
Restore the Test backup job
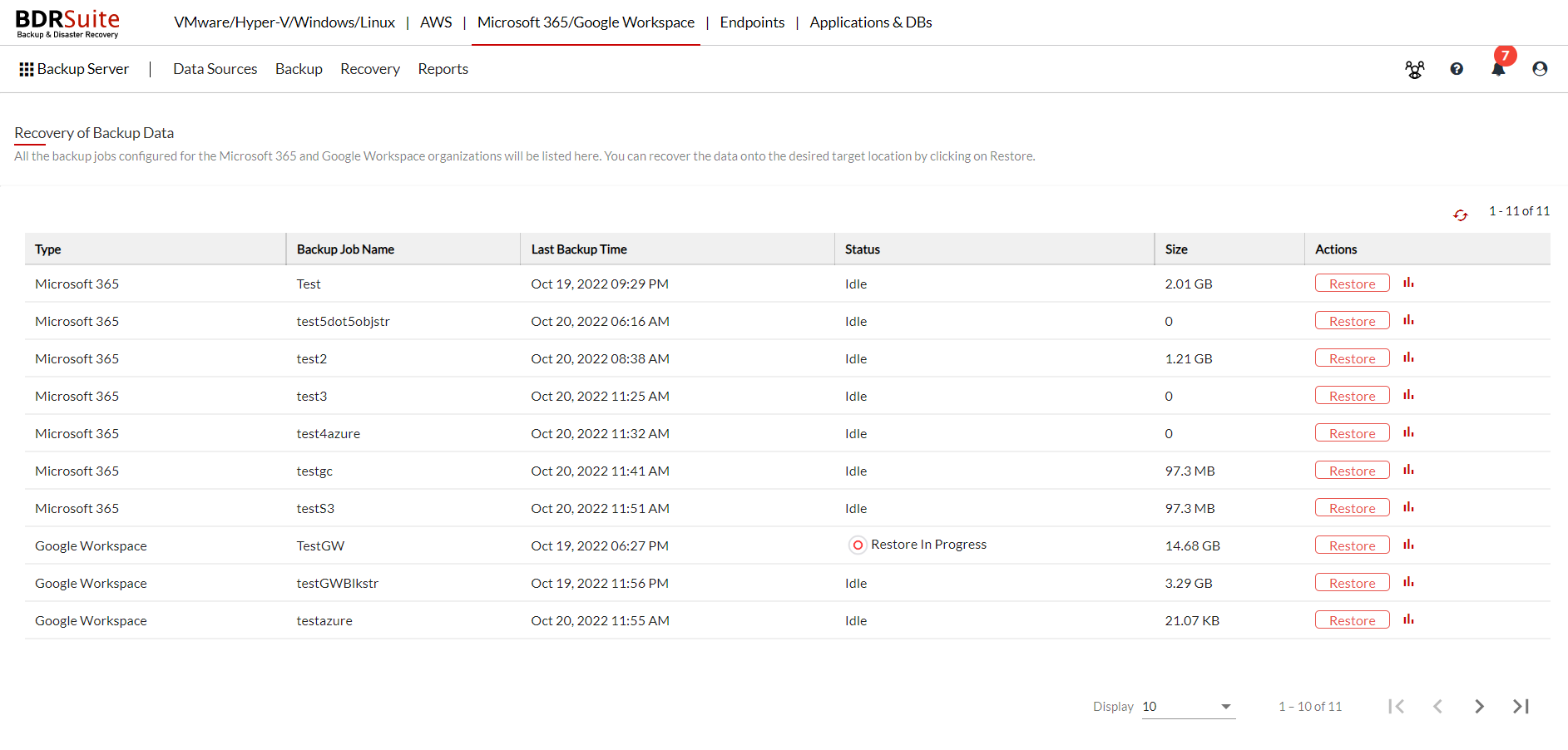click(1352, 284)
